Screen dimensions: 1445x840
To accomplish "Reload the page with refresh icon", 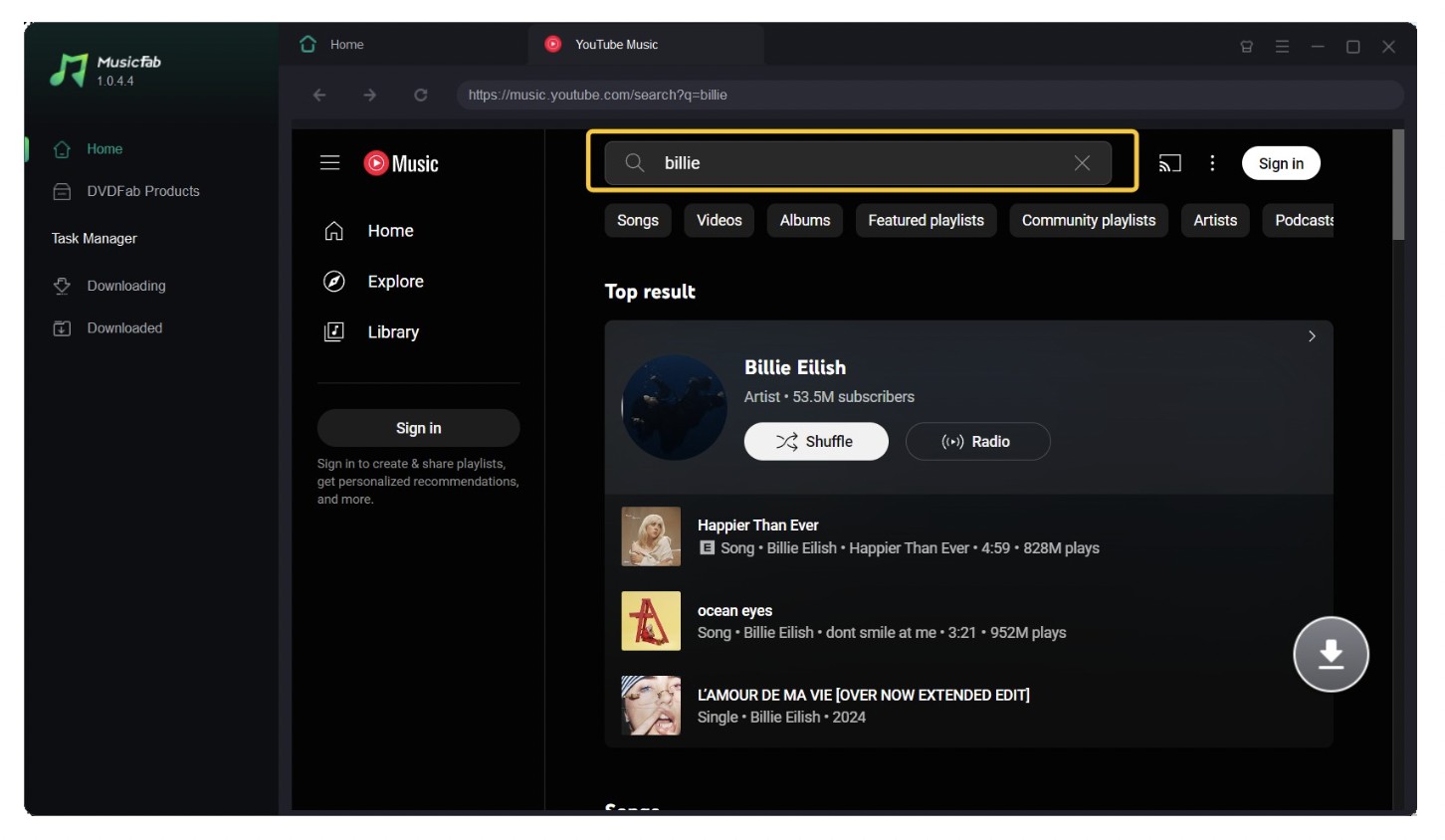I will 421,95.
